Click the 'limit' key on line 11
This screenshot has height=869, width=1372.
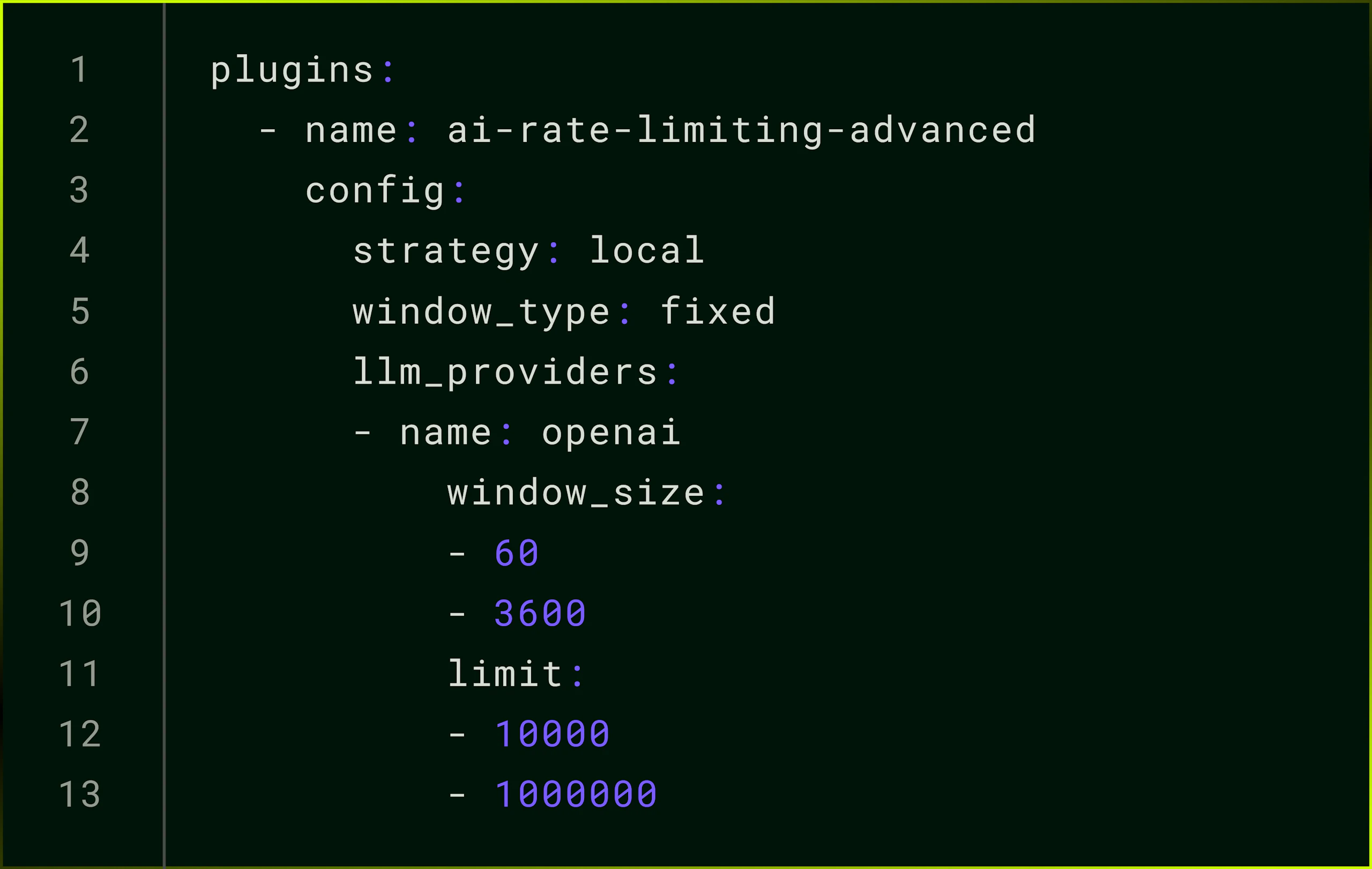pyautogui.click(x=505, y=674)
